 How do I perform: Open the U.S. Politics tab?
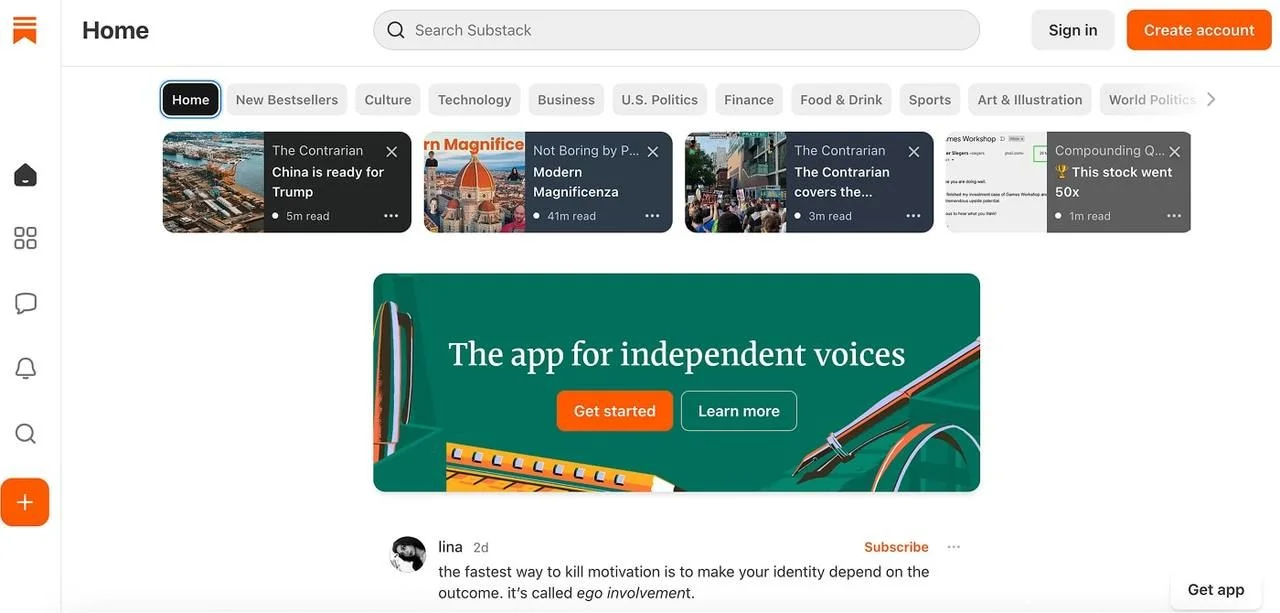658,99
